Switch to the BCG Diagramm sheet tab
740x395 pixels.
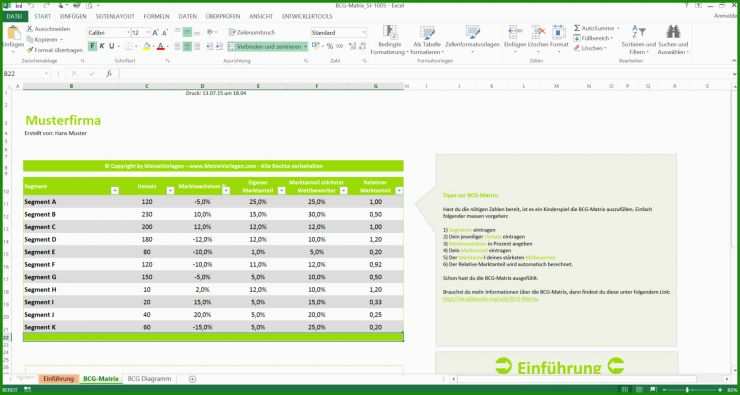(x=149, y=379)
